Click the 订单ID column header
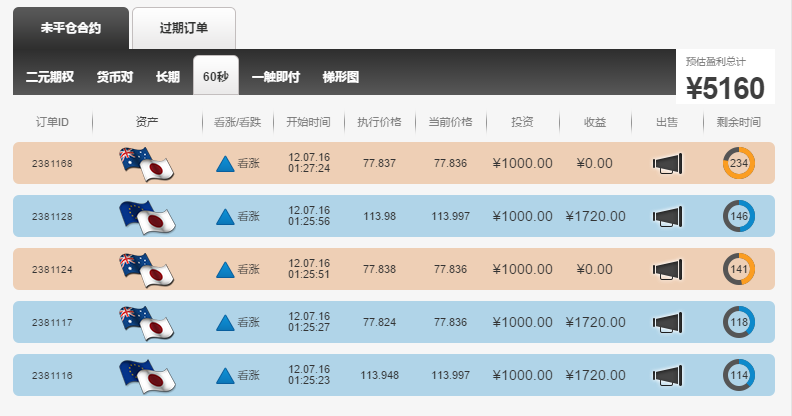This screenshot has width=792, height=416. click(52, 122)
